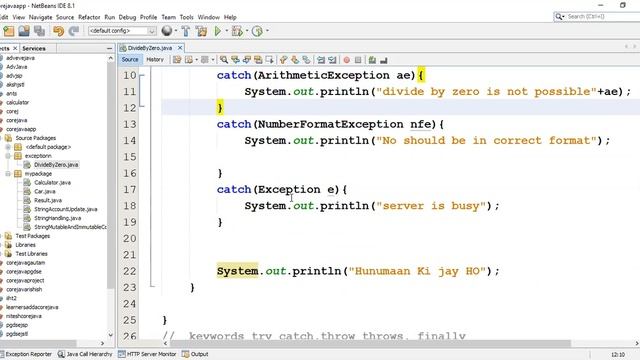Click the editor horizontal scrollbar
The height and width of the screenshot is (360, 640).
[369, 343]
